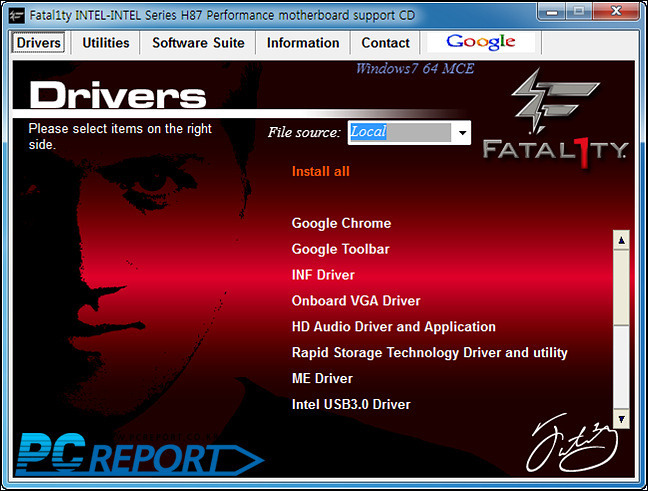Install Google Toolbar

point(341,249)
